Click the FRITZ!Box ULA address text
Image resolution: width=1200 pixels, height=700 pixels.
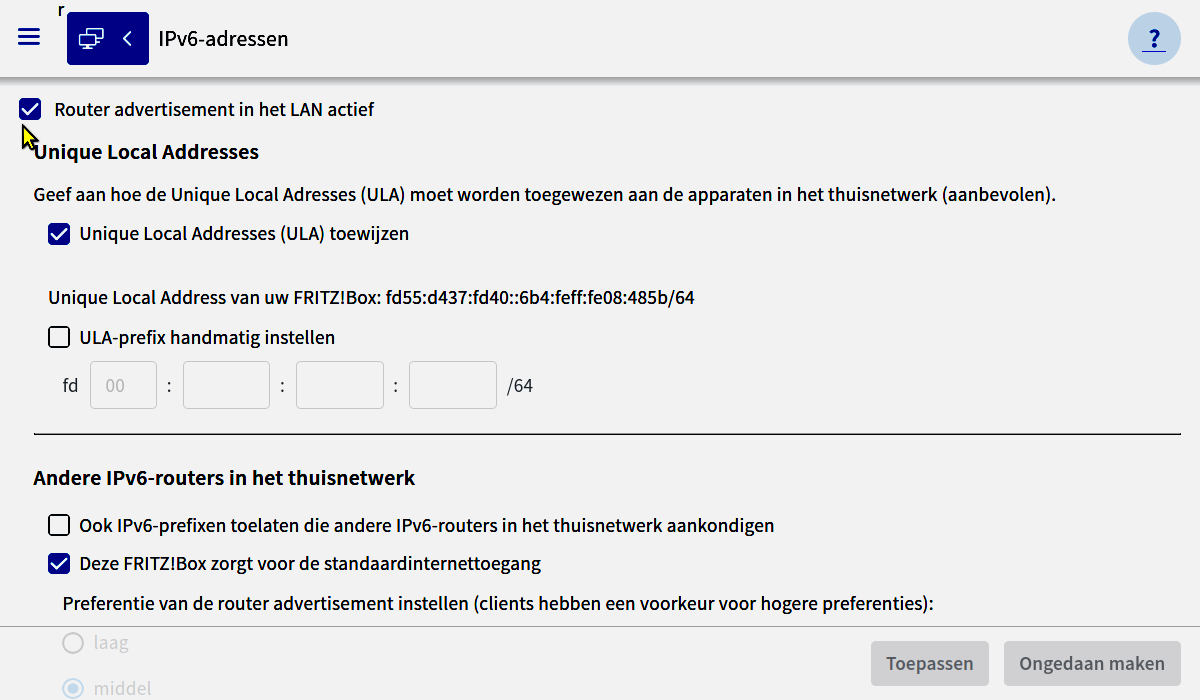coord(371,297)
